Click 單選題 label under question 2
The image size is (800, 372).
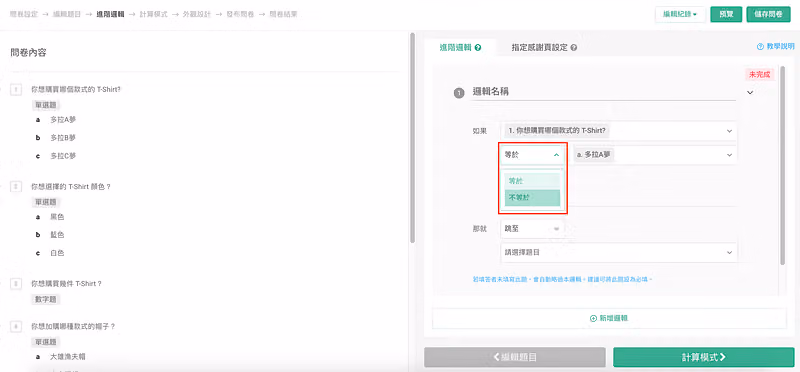point(46,202)
